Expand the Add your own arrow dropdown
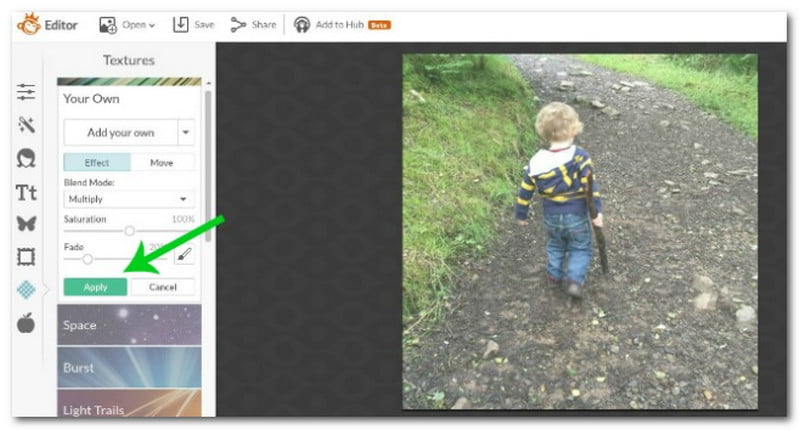 (x=186, y=132)
